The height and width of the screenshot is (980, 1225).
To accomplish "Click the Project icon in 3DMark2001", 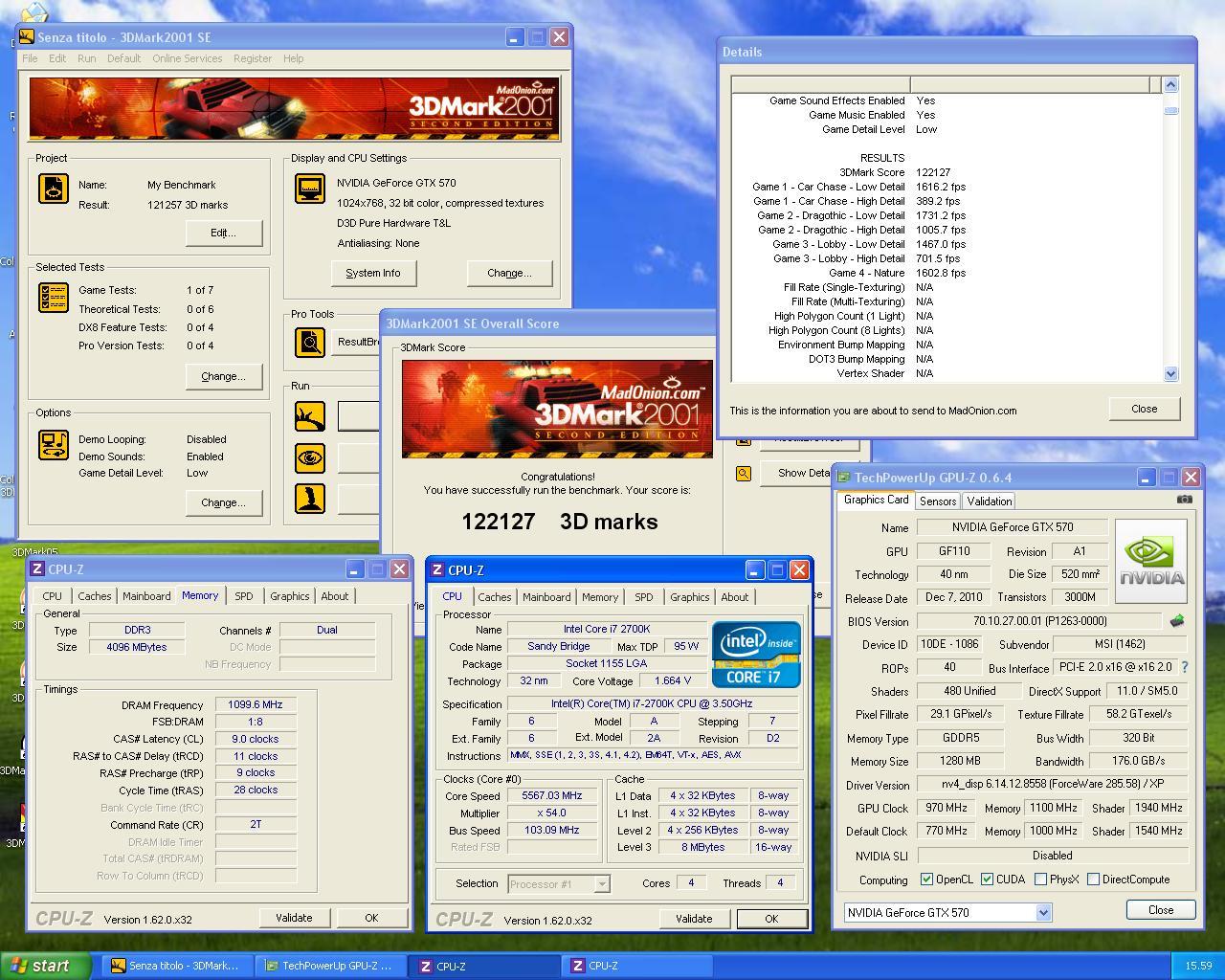I will pyautogui.click(x=53, y=189).
